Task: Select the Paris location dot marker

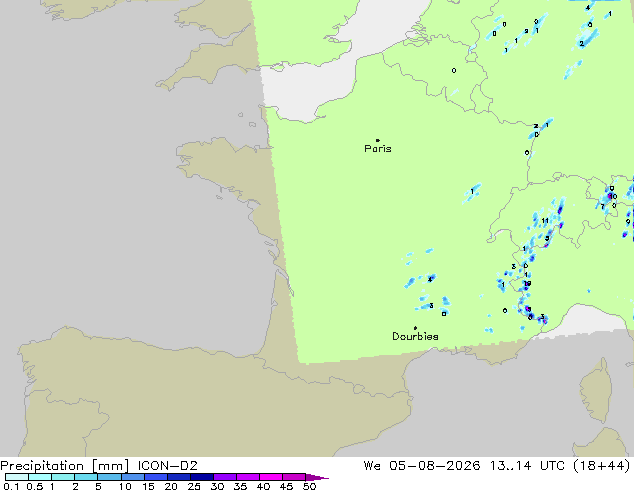Action: pos(378,140)
